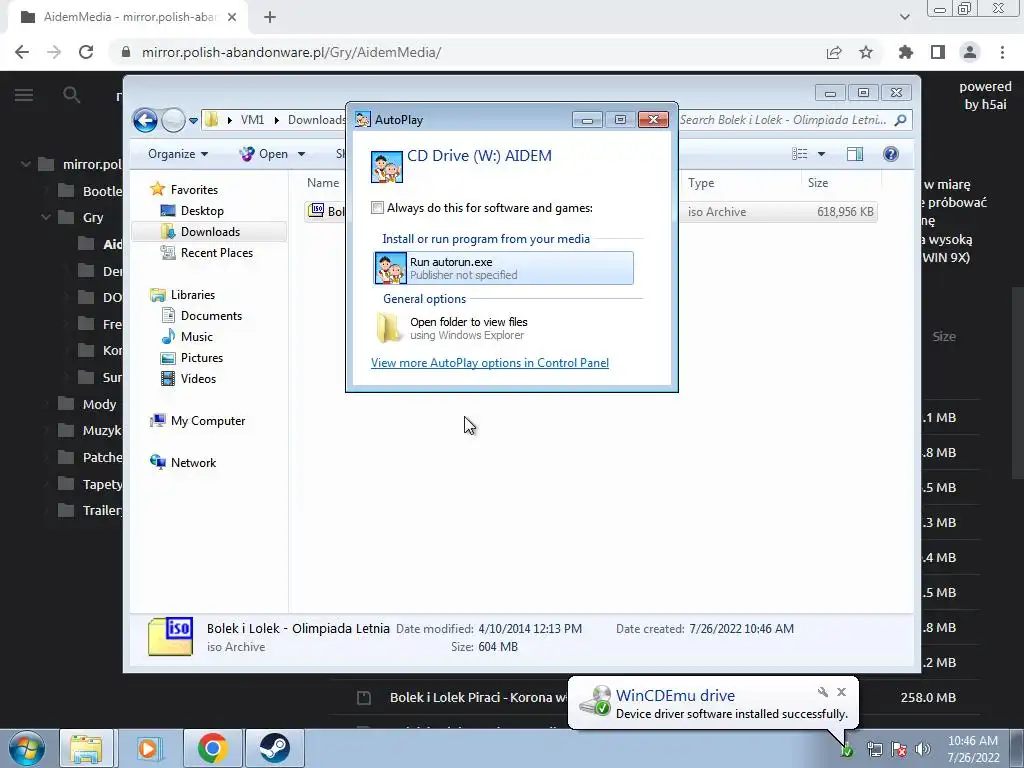Collapse the mirror.pol tree root chevron

tap(25, 164)
